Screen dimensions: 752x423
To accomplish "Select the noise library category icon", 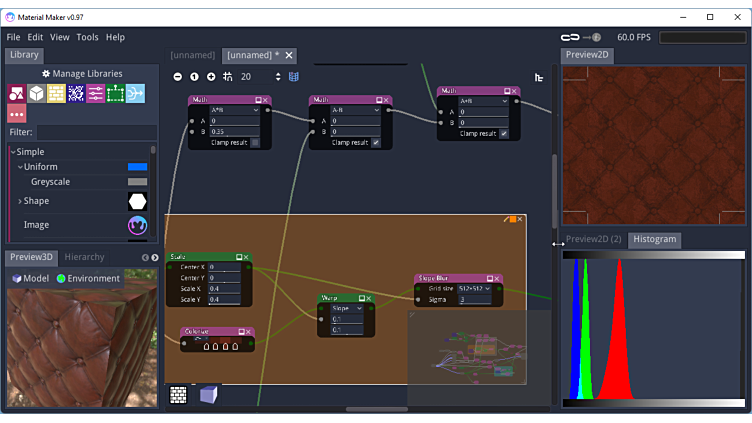I will click(76, 94).
